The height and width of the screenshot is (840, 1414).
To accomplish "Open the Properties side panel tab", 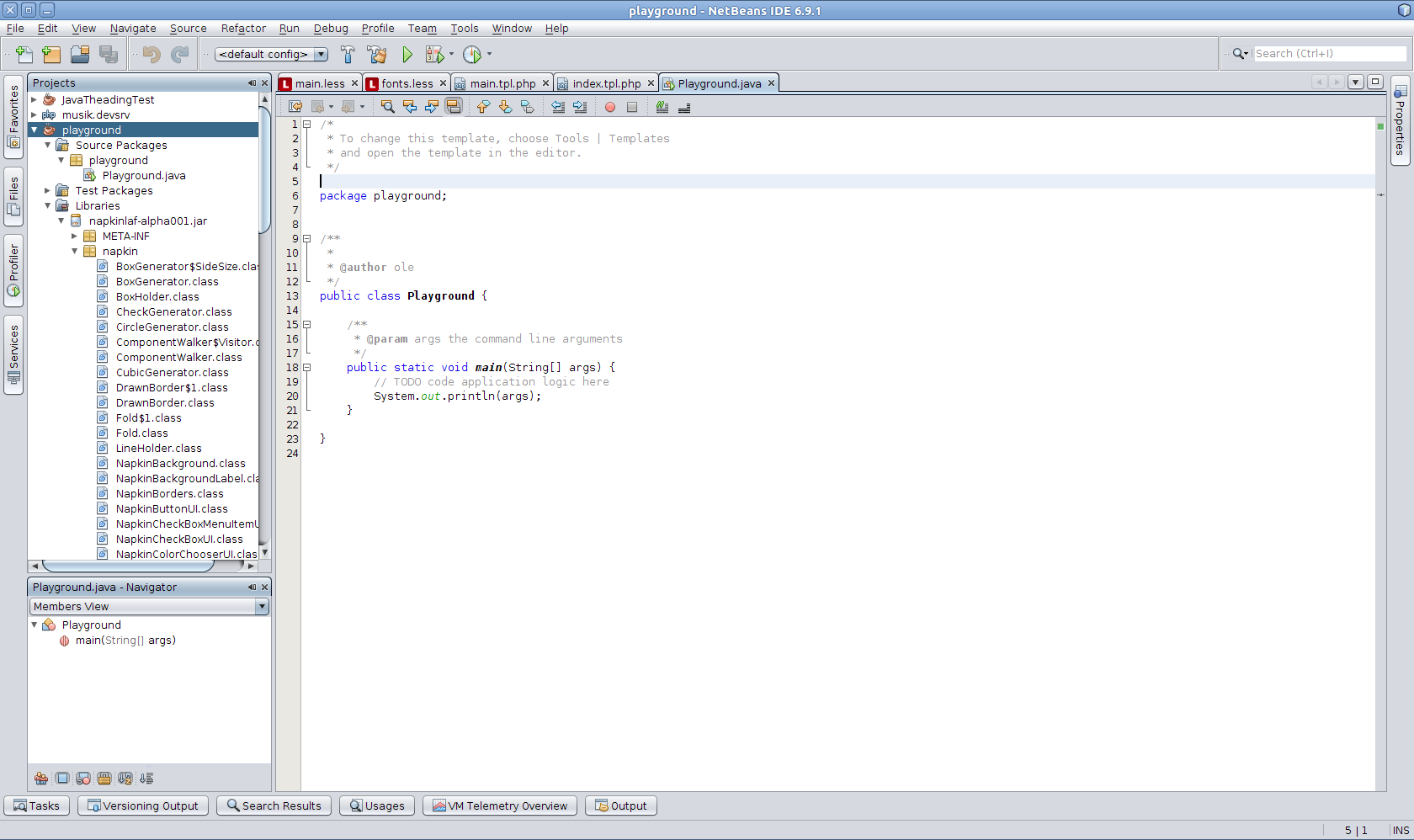I will 1400,120.
